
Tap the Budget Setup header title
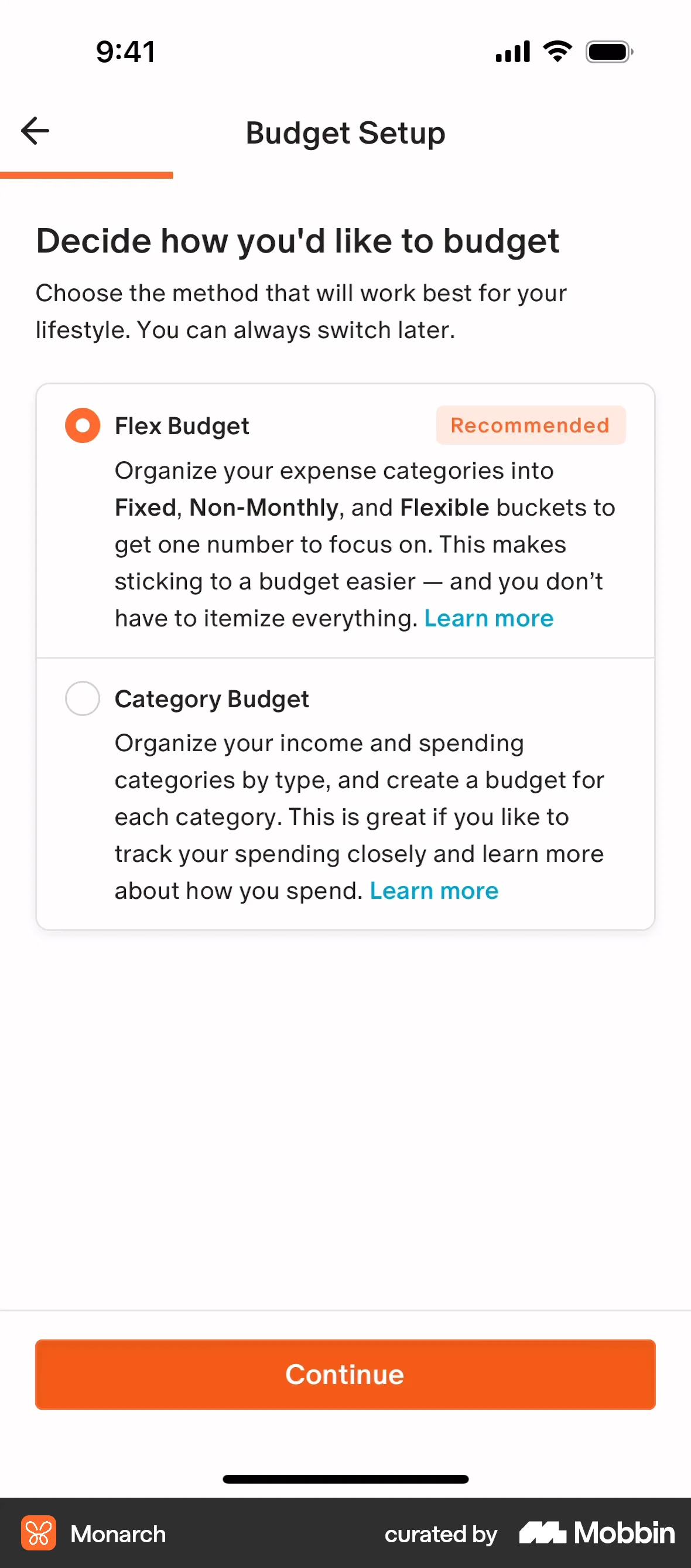(x=345, y=132)
